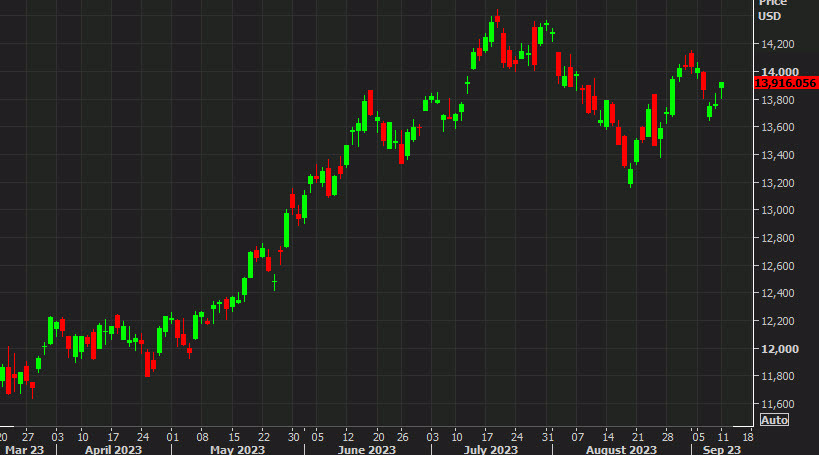Click the date tick 27 in March
Image resolution: width=819 pixels, height=455 pixels.
[x=28, y=437]
